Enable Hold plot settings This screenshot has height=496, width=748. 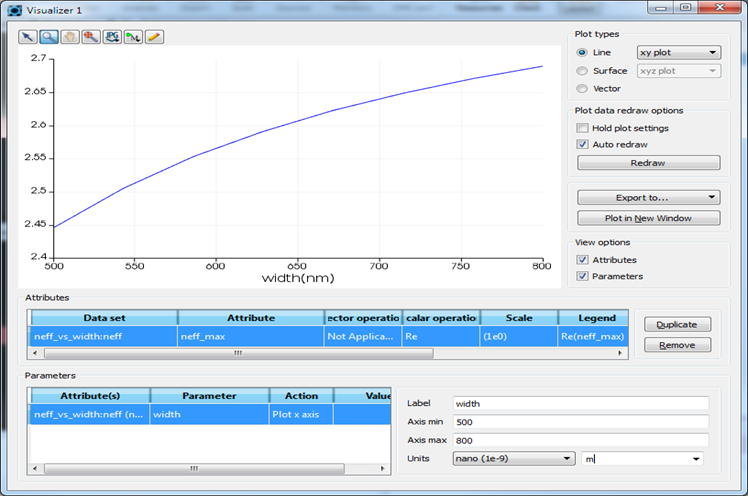(x=582, y=128)
